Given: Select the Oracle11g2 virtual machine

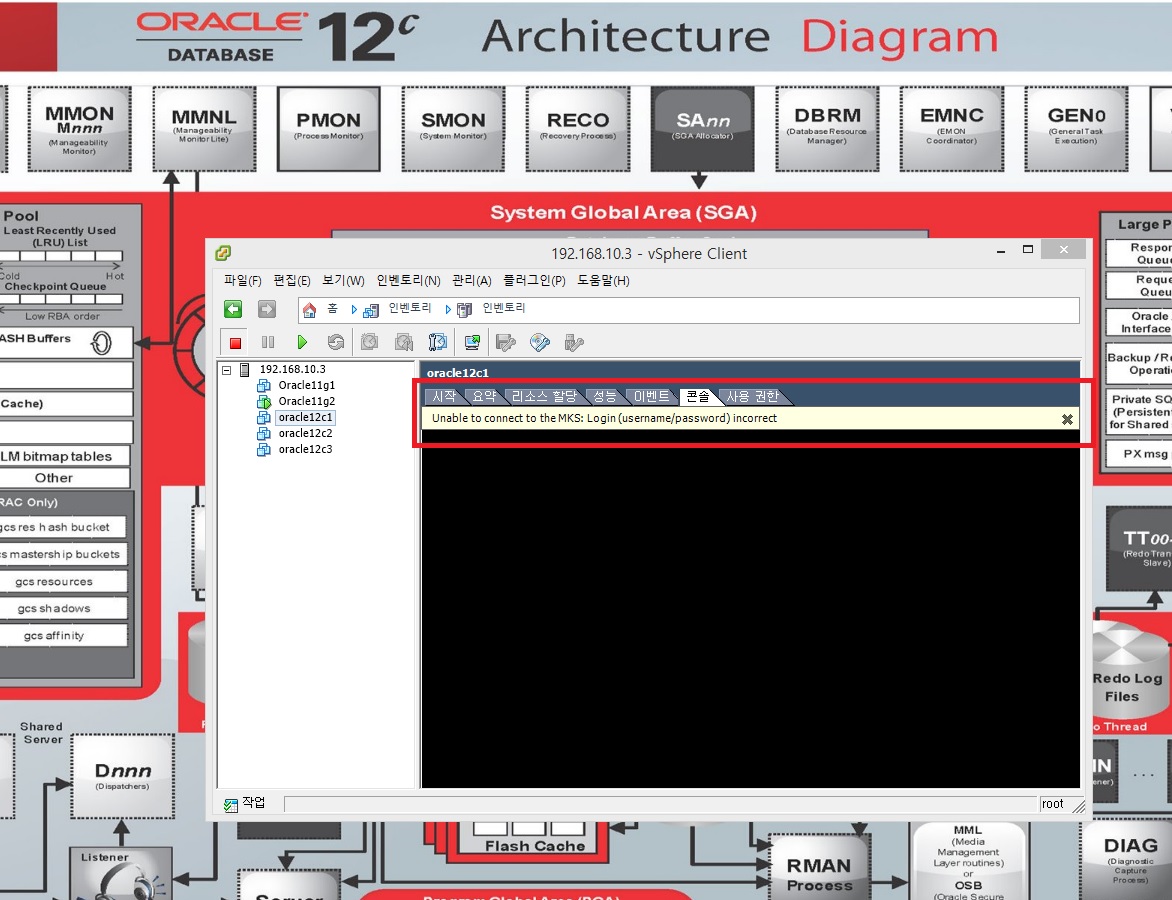Looking at the screenshot, I should 306,401.
